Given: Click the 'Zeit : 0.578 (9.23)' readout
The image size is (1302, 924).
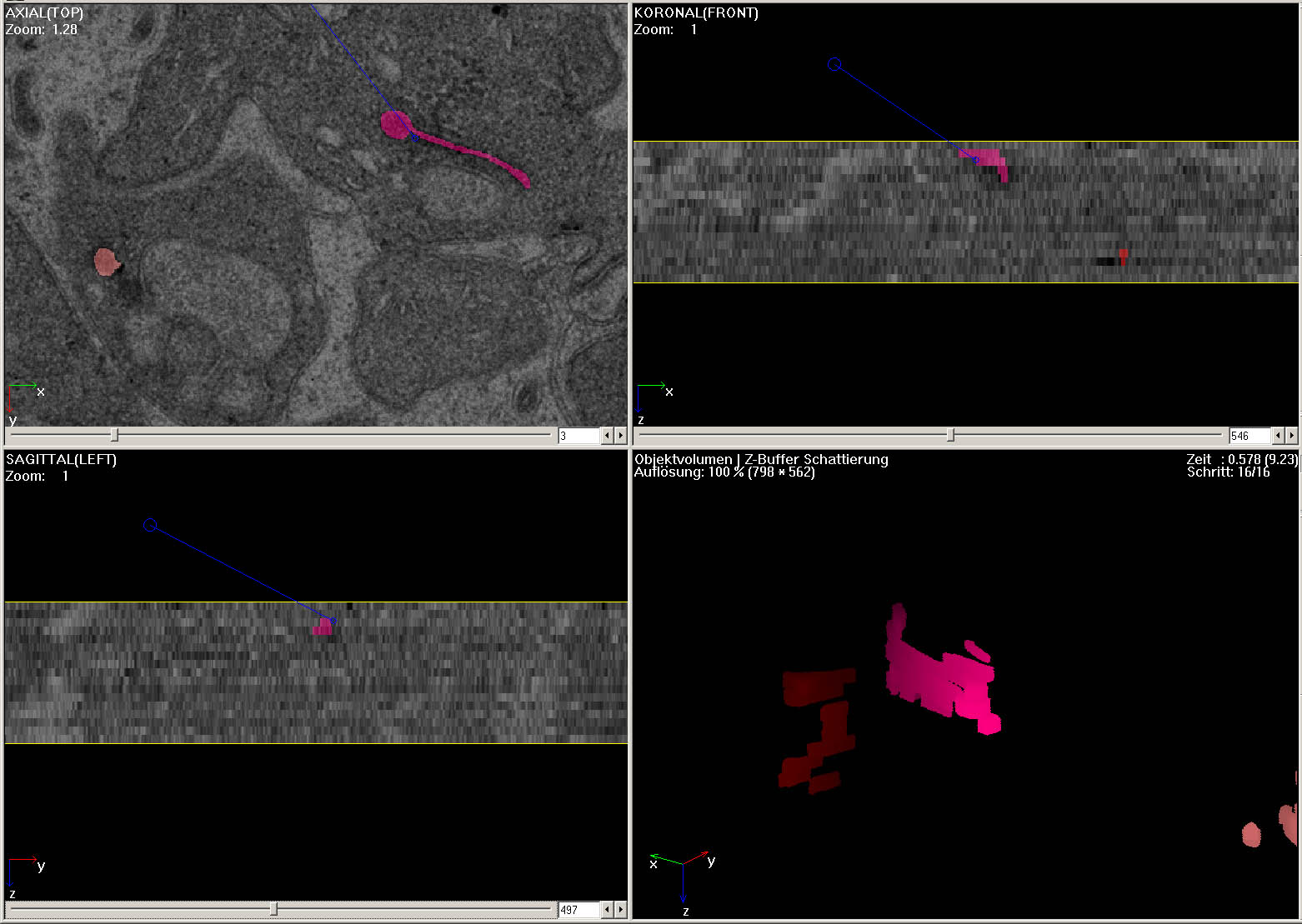Looking at the screenshot, I should tap(1242, 459).
